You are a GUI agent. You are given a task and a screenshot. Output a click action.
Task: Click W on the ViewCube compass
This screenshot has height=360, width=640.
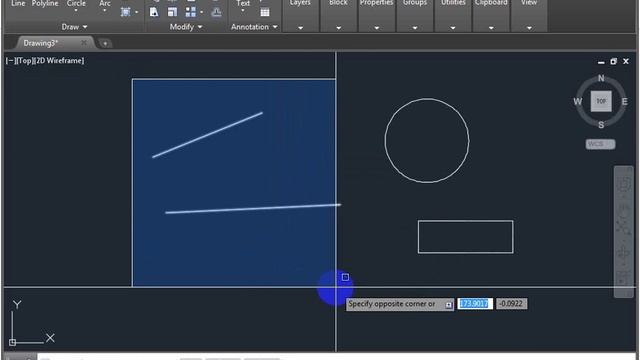pyautogui.click(x=578, y=101)
